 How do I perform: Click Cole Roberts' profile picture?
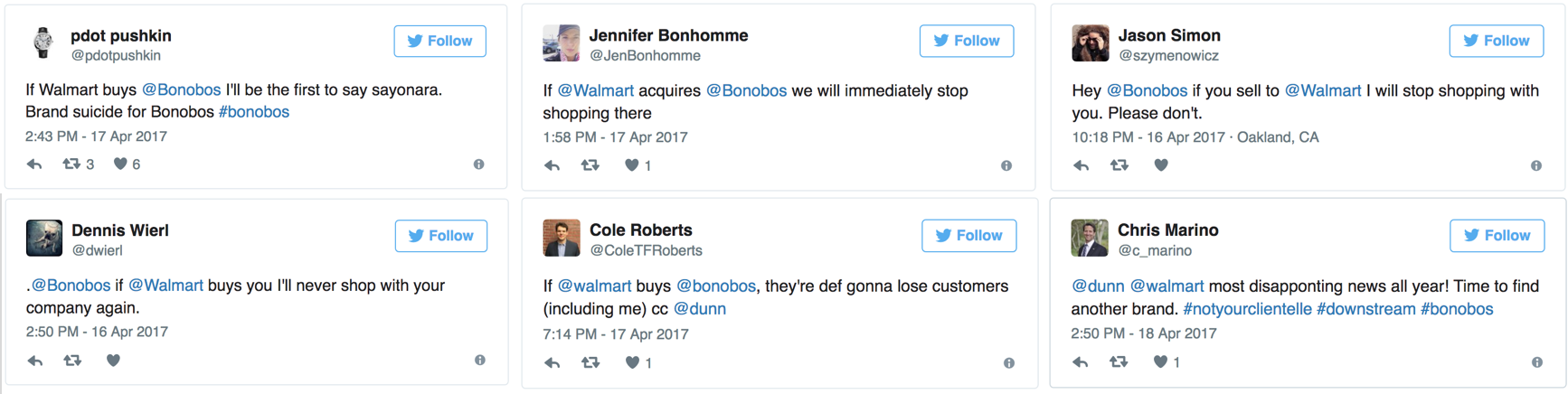(x=562, y=238)
